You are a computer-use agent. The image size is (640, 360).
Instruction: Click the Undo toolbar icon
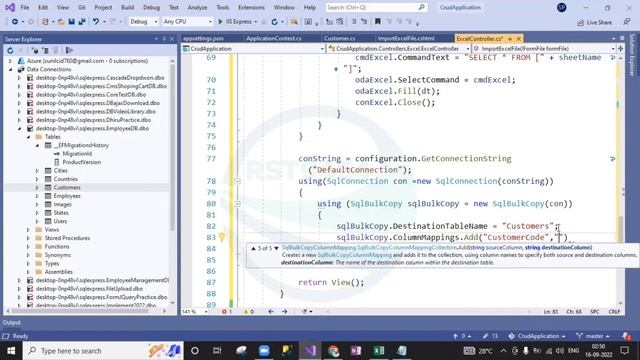(96, 22)
